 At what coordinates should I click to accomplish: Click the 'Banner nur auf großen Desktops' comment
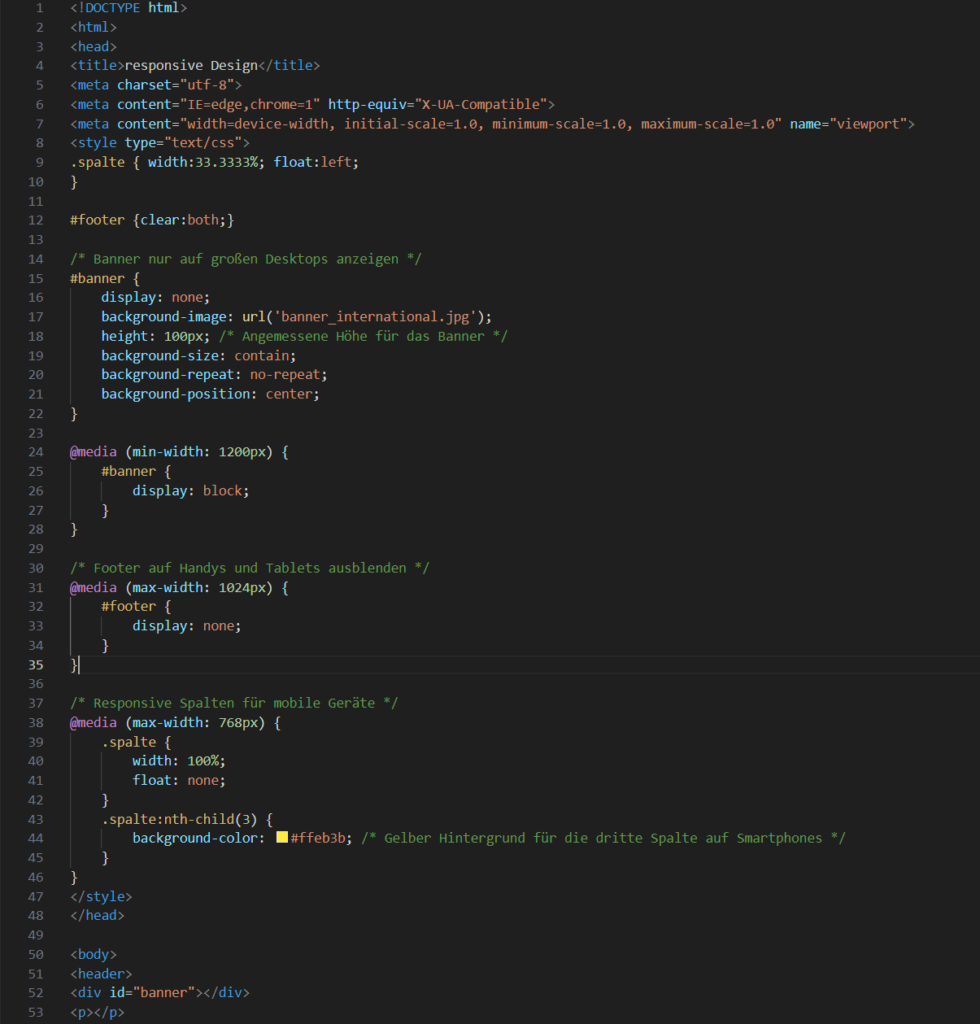(245, 258)
